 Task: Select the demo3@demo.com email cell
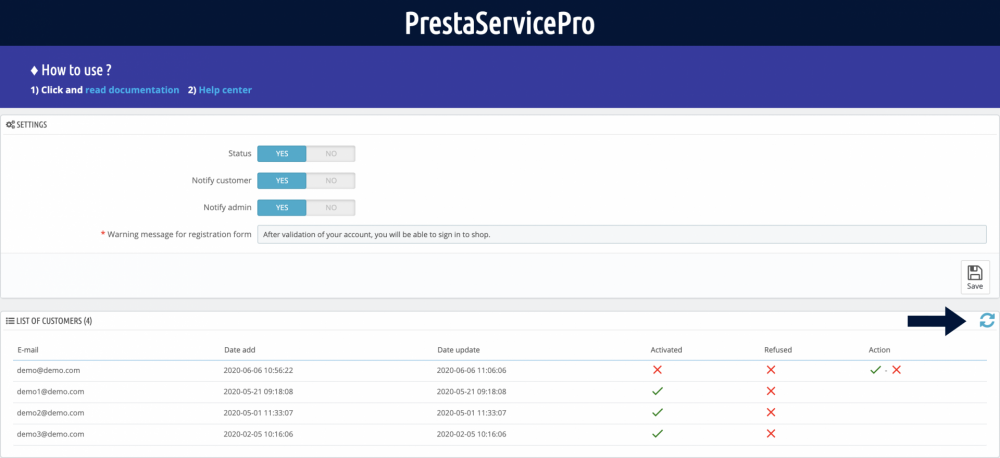(x=51, y=434)
